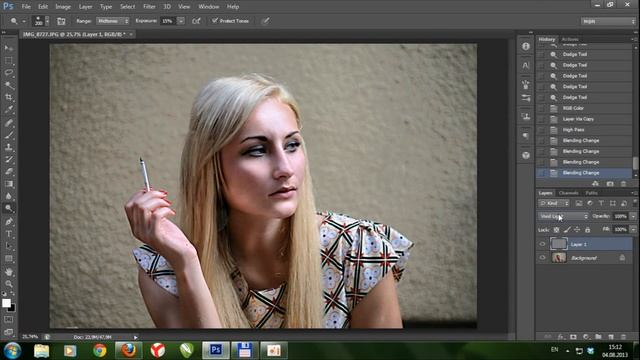Create new snapshot camera icon in History
640x360 pixels.
click(610, 184)
